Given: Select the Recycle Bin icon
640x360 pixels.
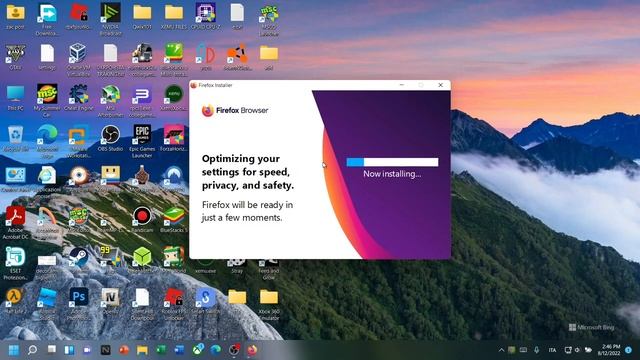Looking at the screenshot, I should (15, 139).
